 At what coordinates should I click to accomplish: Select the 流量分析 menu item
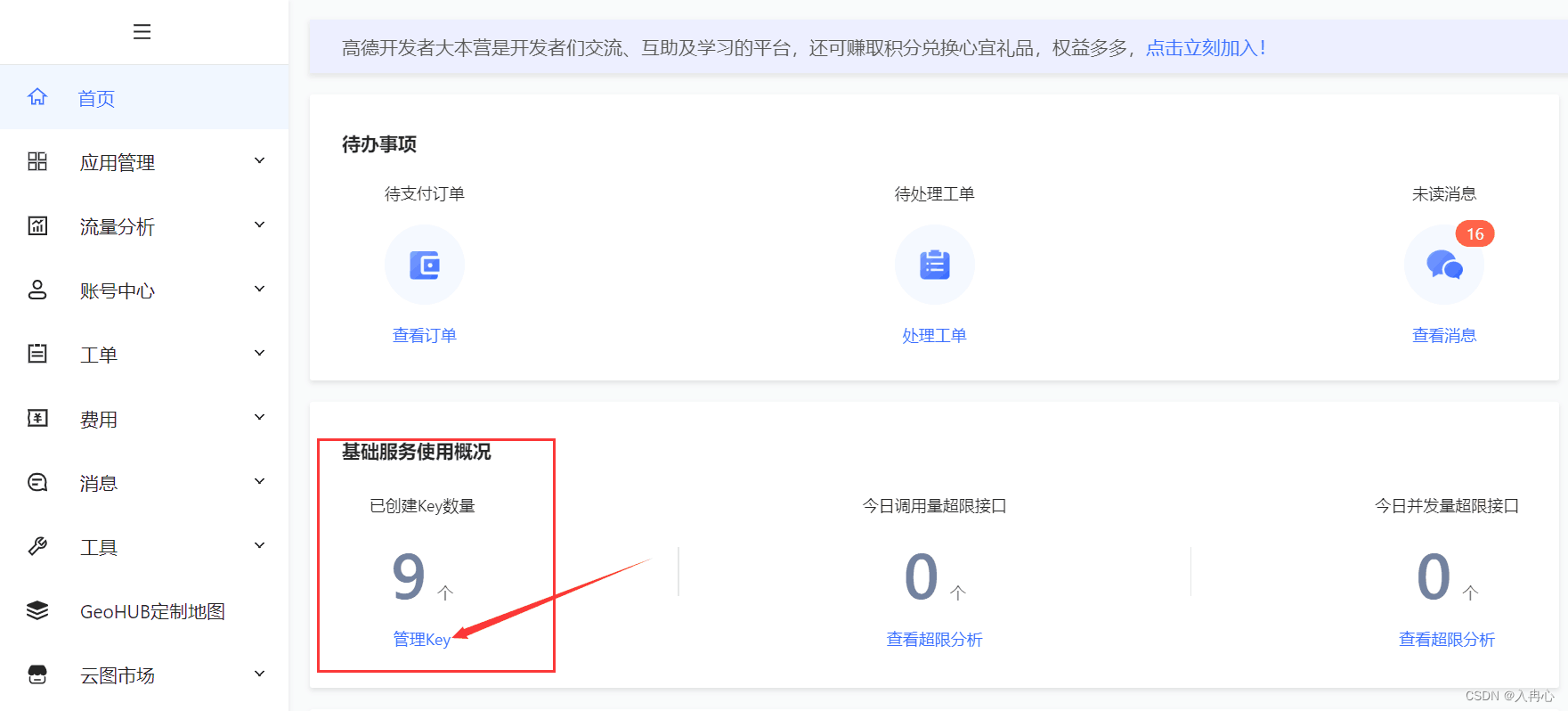point(144,225)
